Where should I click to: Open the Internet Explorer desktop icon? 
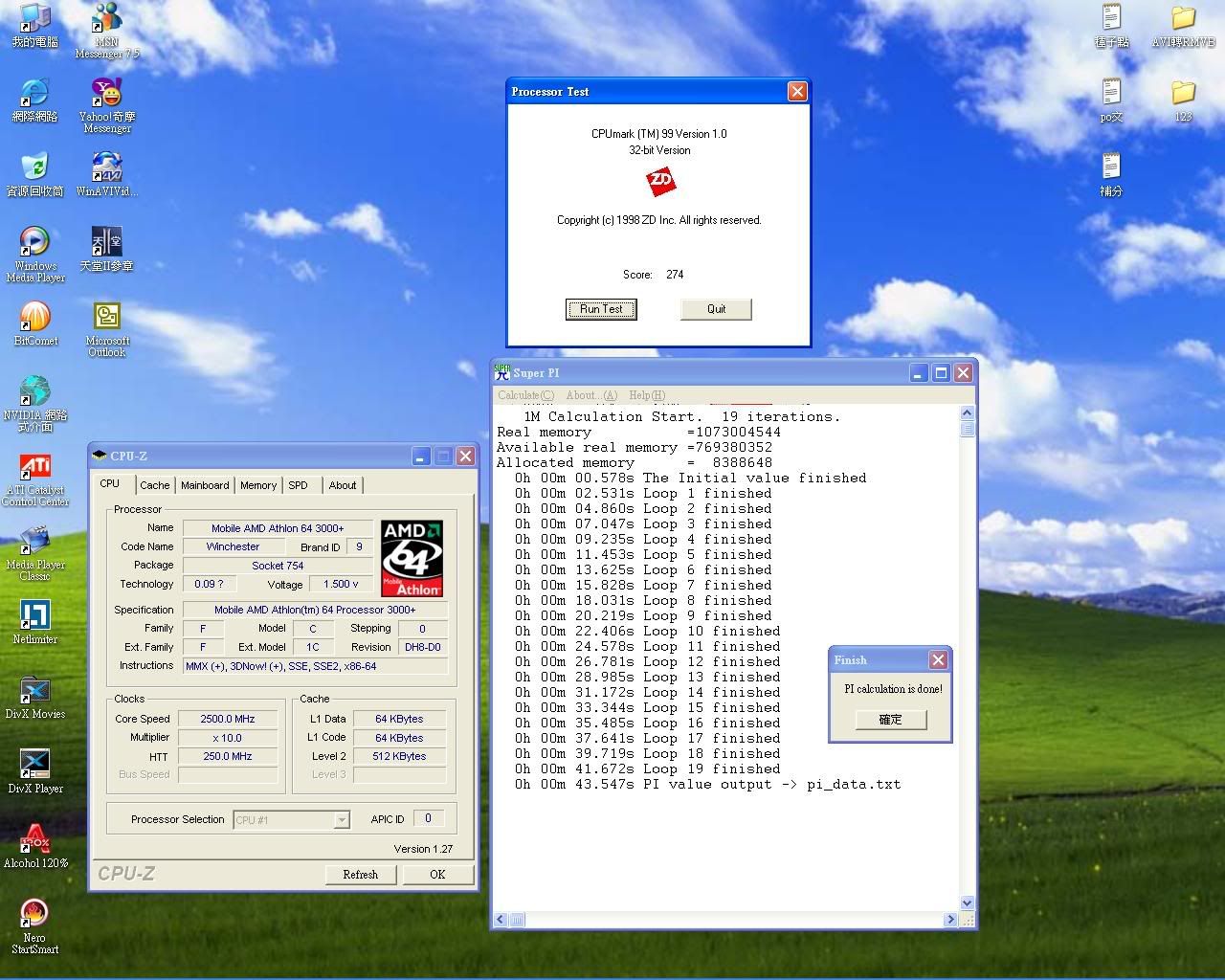pos(34,100)
